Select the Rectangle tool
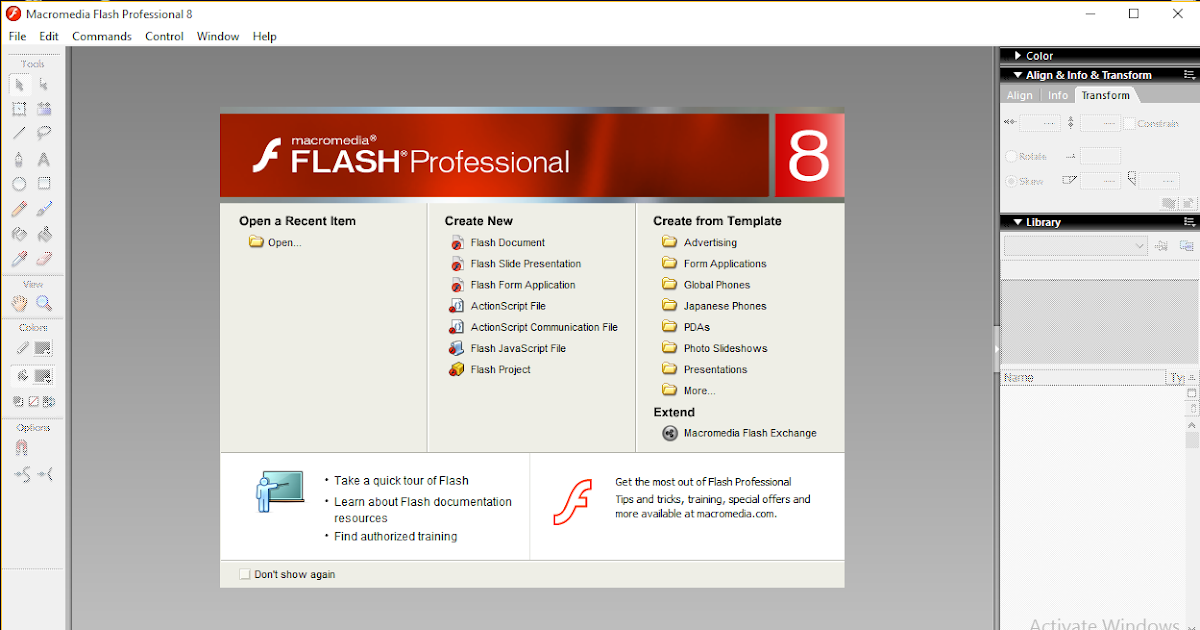 click(44, 184)
